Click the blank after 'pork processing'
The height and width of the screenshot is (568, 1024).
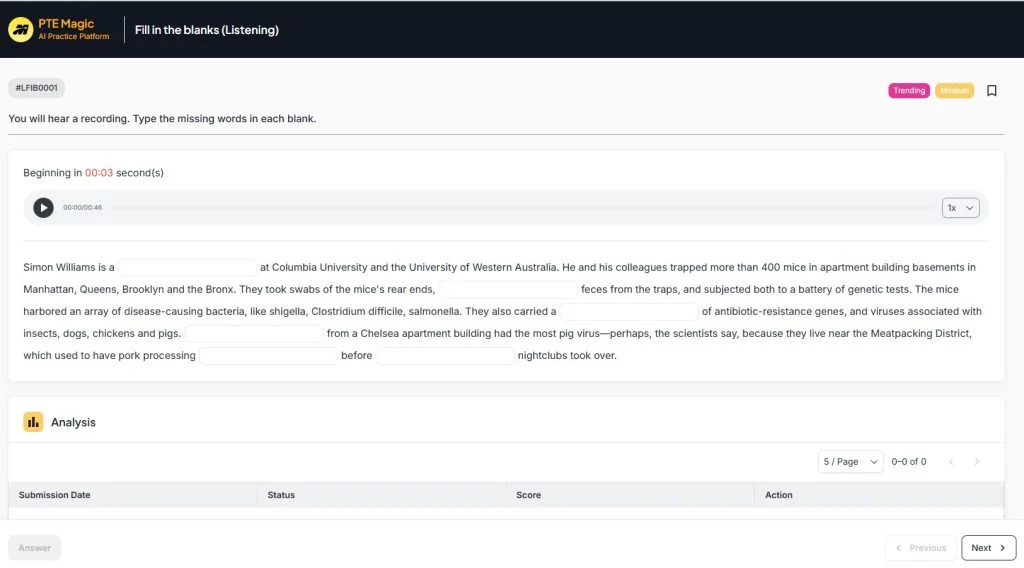point(268,356)
